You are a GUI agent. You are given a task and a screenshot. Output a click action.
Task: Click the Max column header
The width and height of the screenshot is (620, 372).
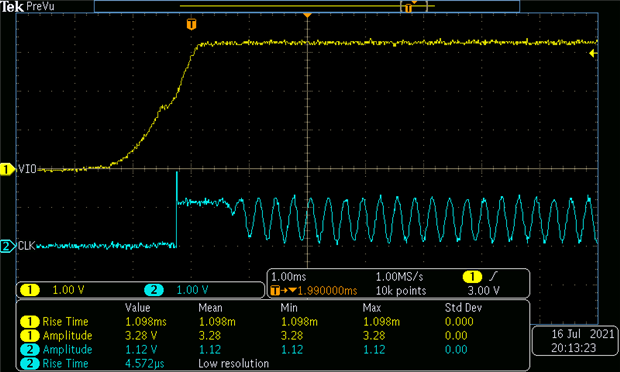coord(372,308)
